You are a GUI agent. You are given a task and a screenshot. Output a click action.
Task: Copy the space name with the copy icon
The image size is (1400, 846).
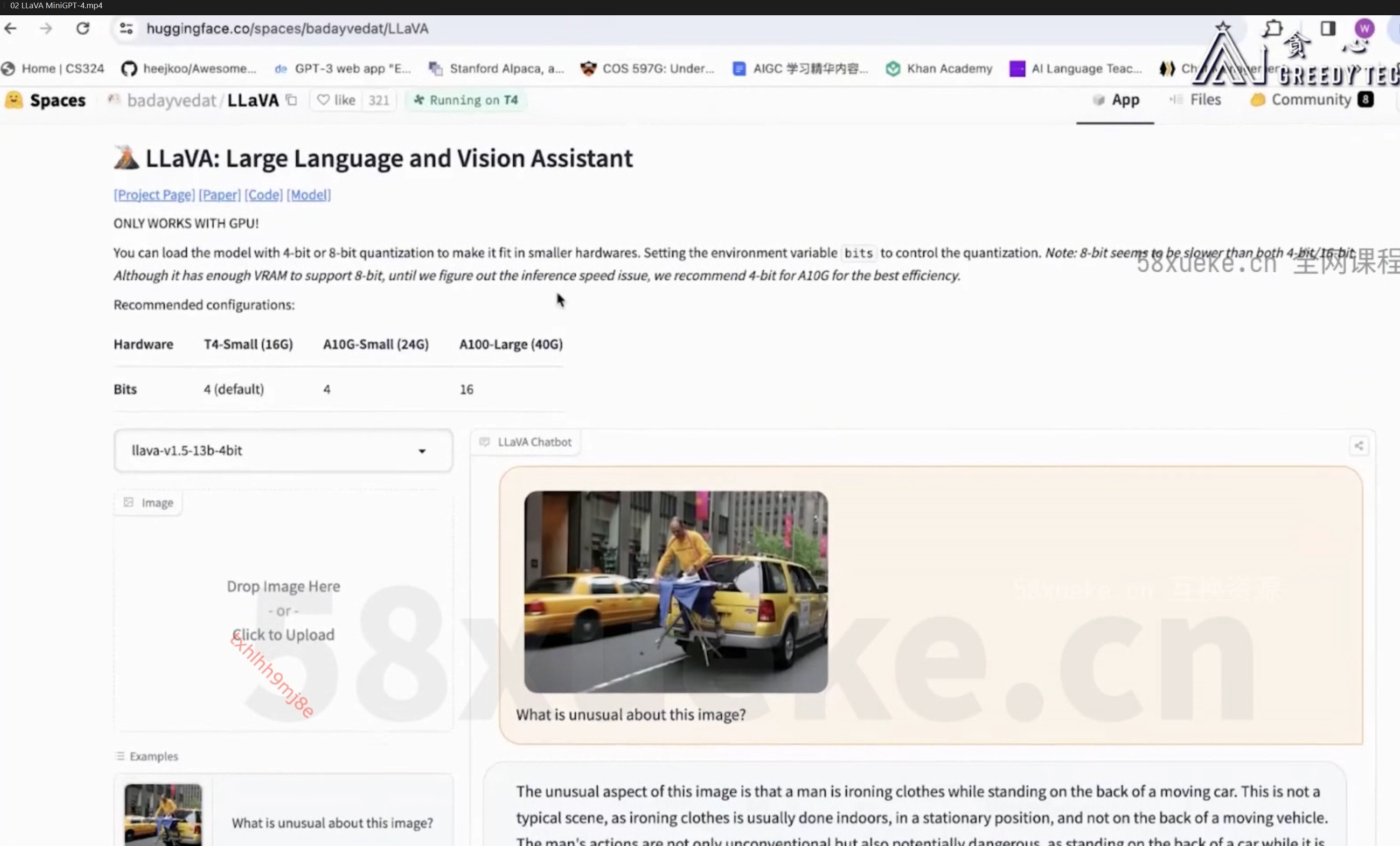click(x=291, y=100)
